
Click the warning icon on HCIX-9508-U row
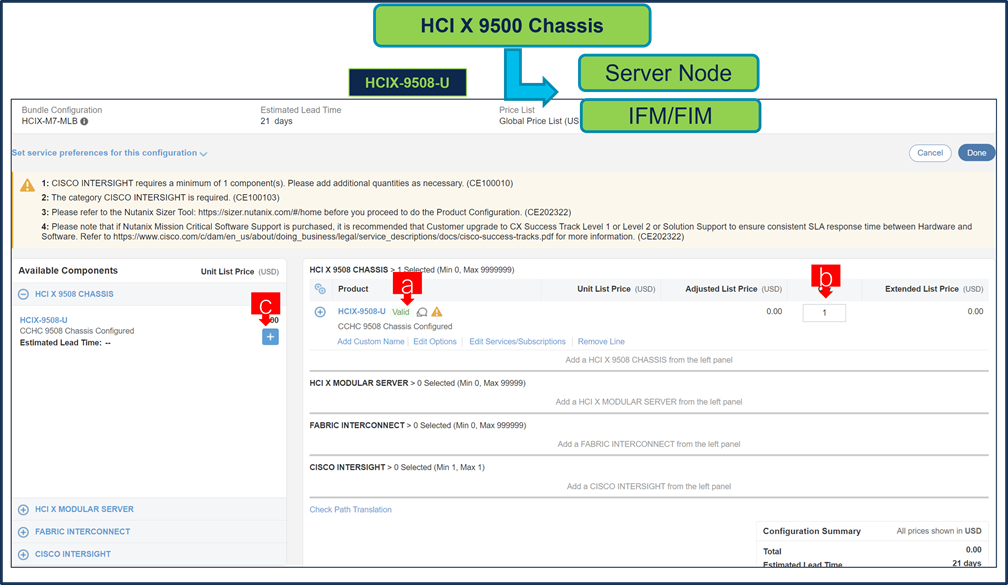coord(437,312)
